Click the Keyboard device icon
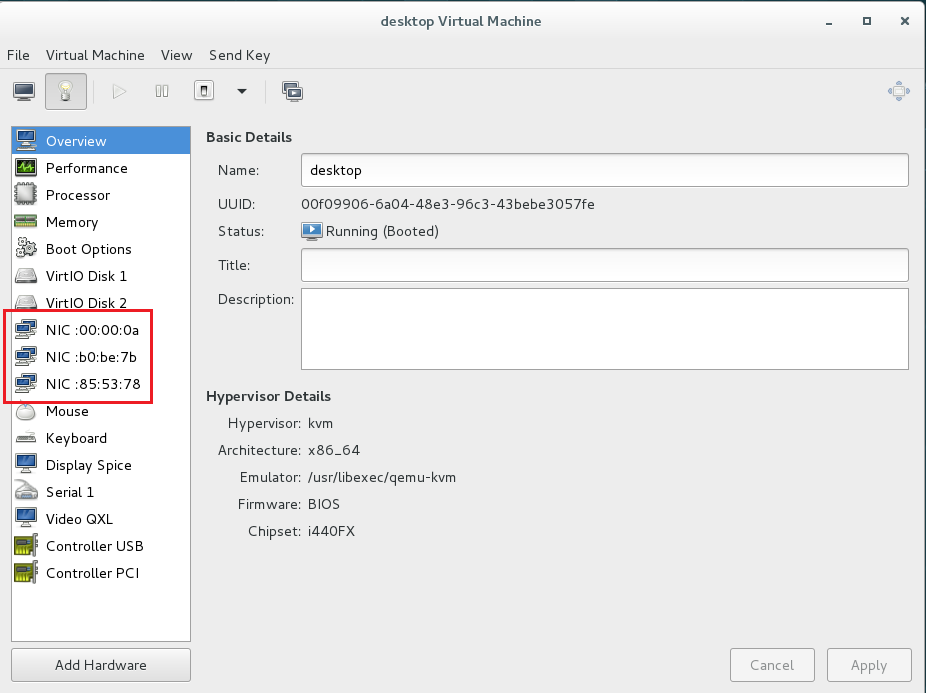 (x=26, y=438)
